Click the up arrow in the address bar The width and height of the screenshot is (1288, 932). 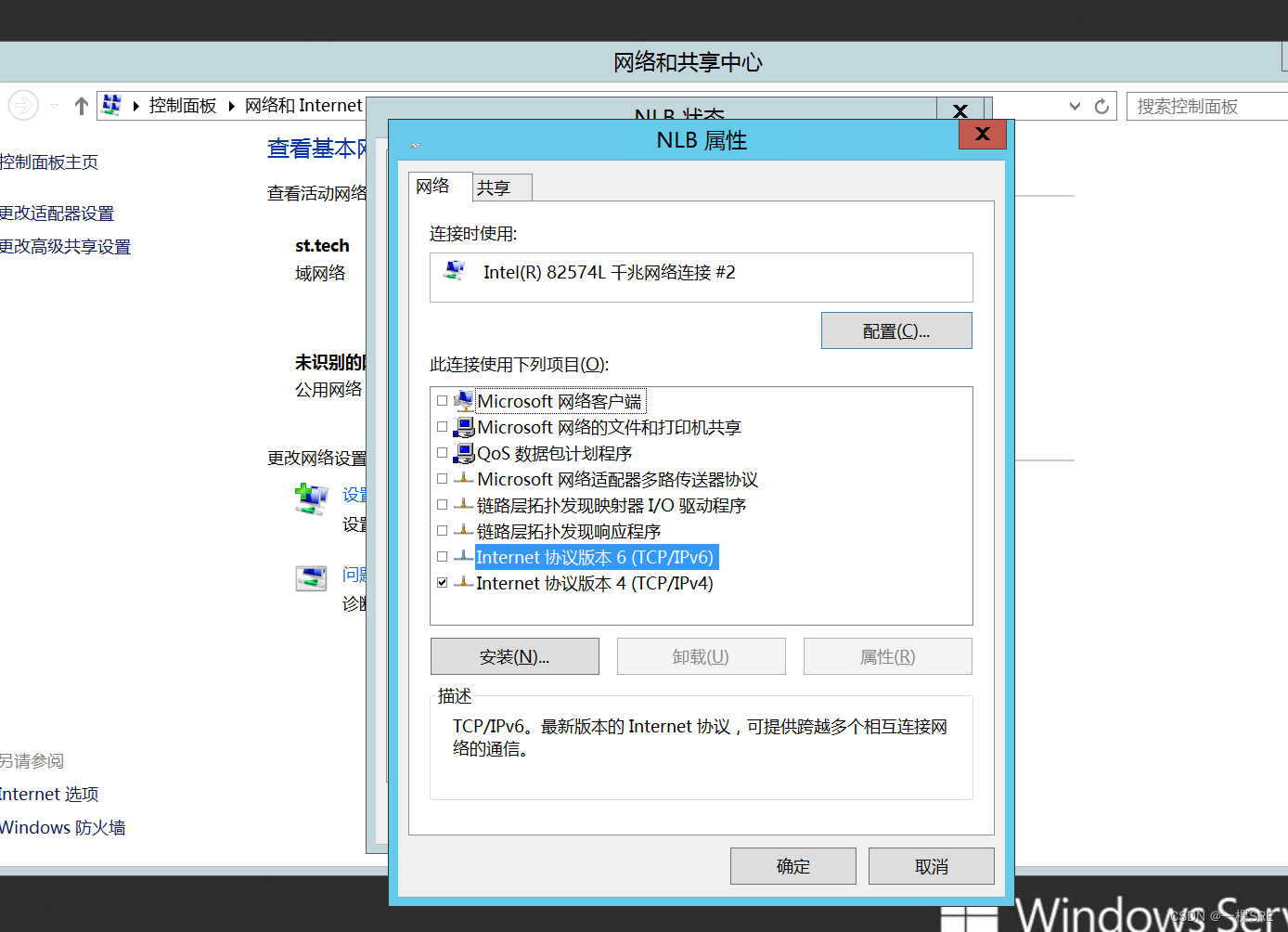pyautogui.click(x=81, y=105)
